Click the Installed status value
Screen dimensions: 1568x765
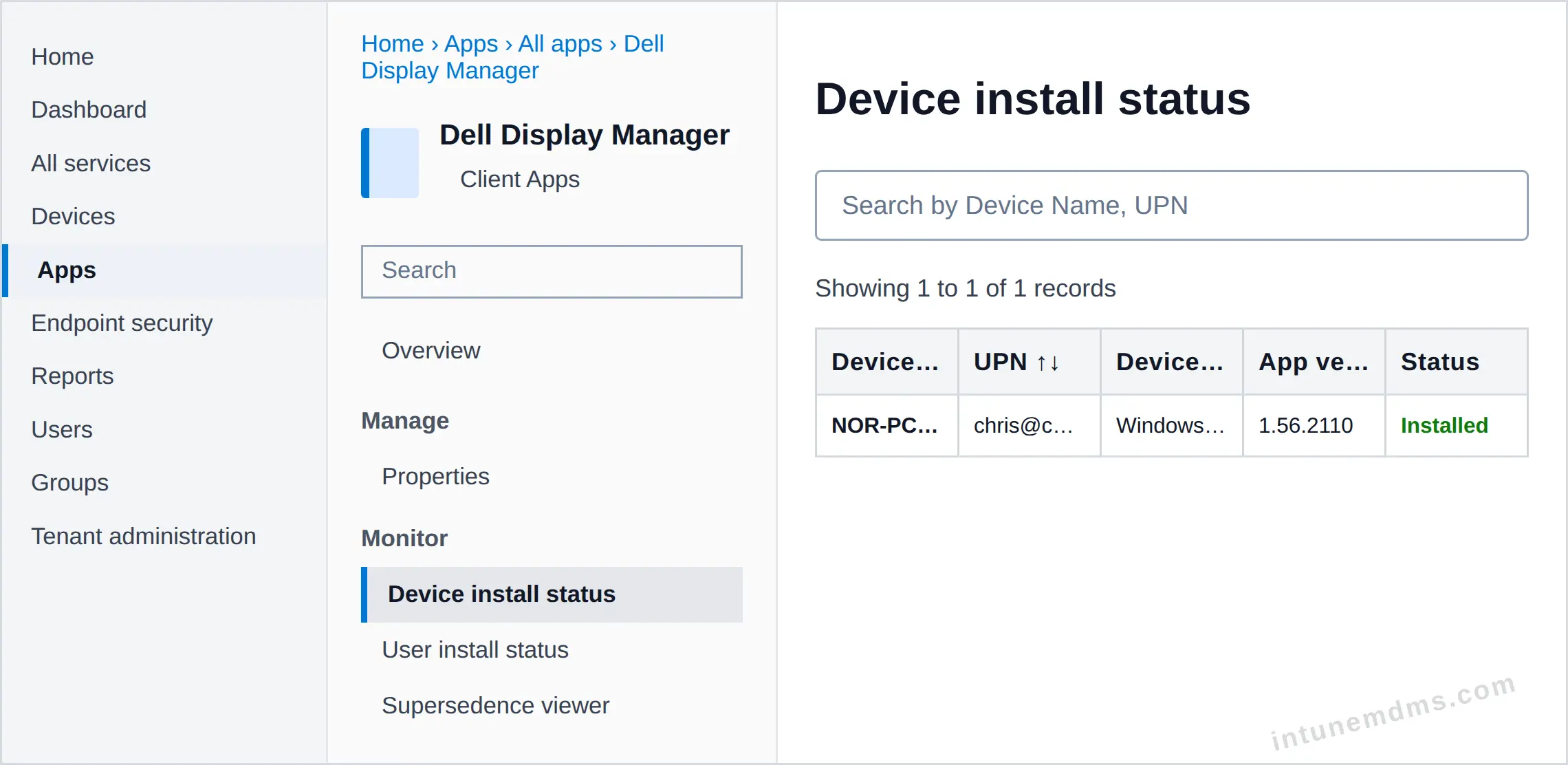[x=1444, y=425]
